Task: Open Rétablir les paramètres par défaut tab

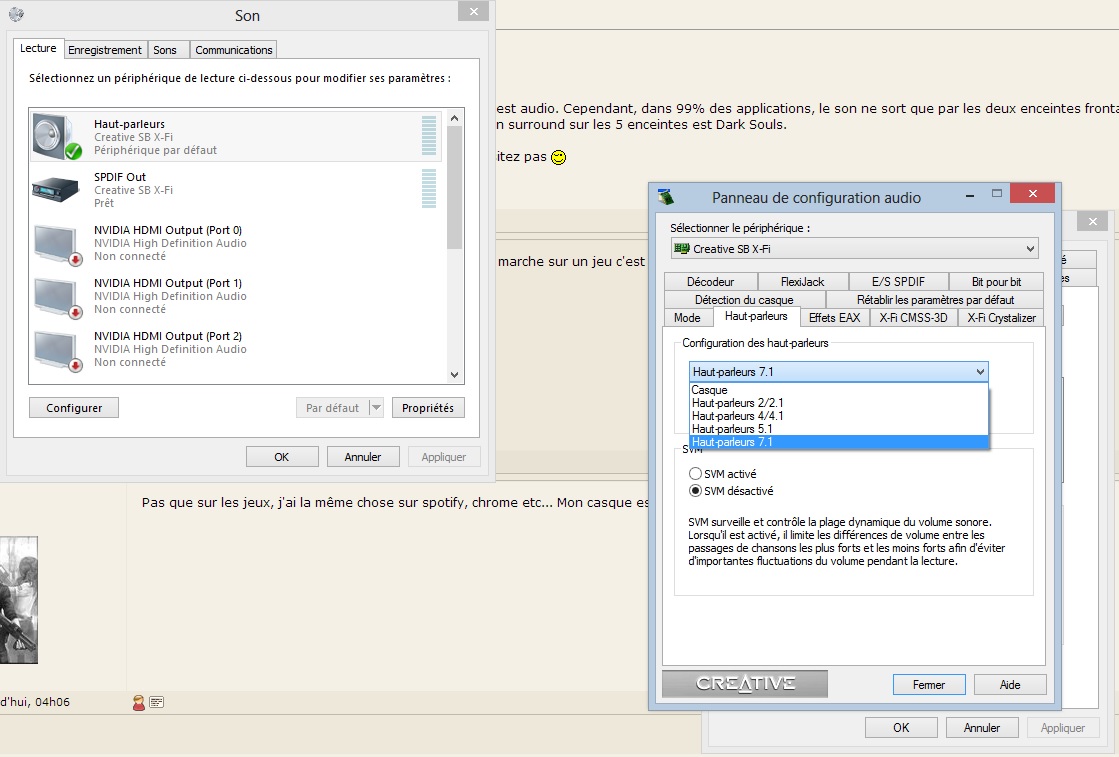Action: (x=935, y=300)
